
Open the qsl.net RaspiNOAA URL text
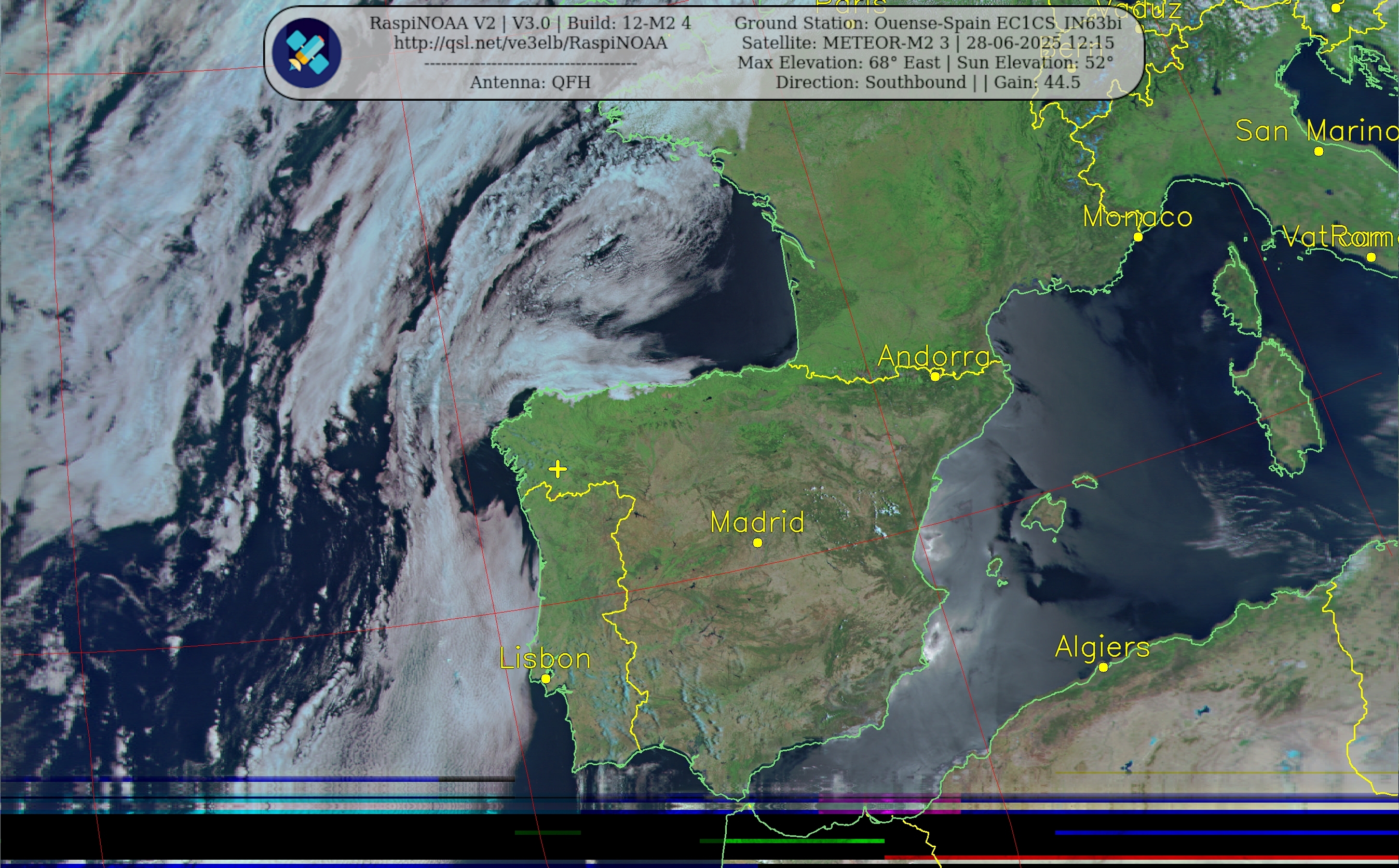click(x=531, y=43)
